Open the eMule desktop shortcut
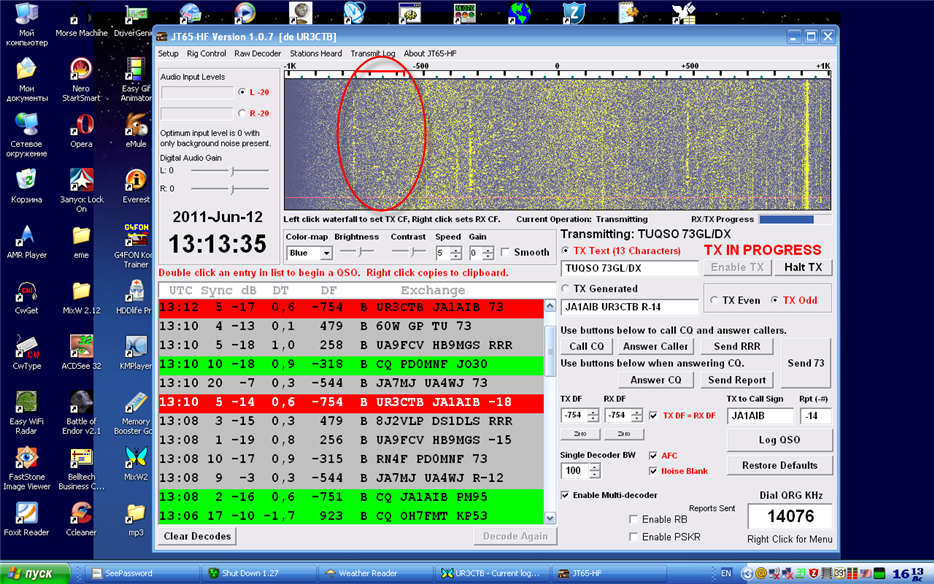The image size is (934, 584). 136,130
